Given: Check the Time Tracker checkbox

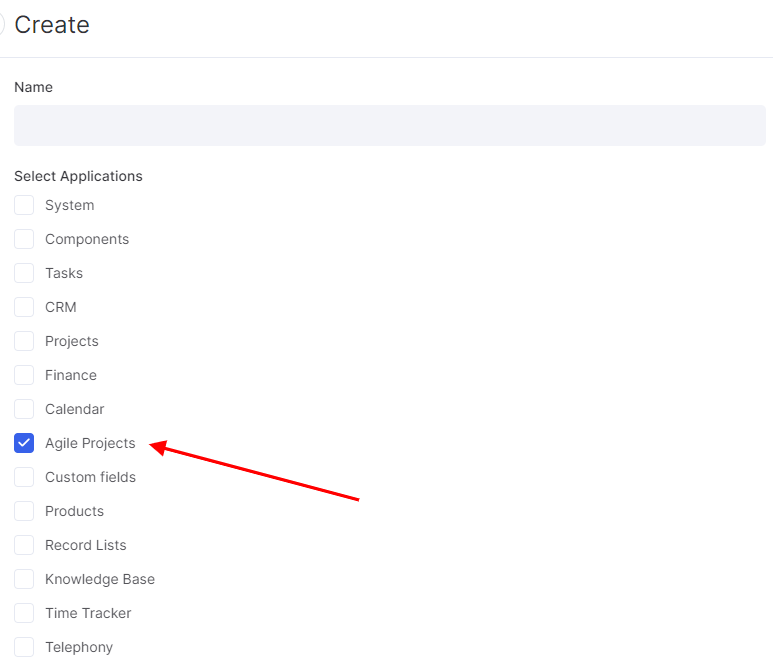Looking at the screenshot, I should [x=24, y=613].
